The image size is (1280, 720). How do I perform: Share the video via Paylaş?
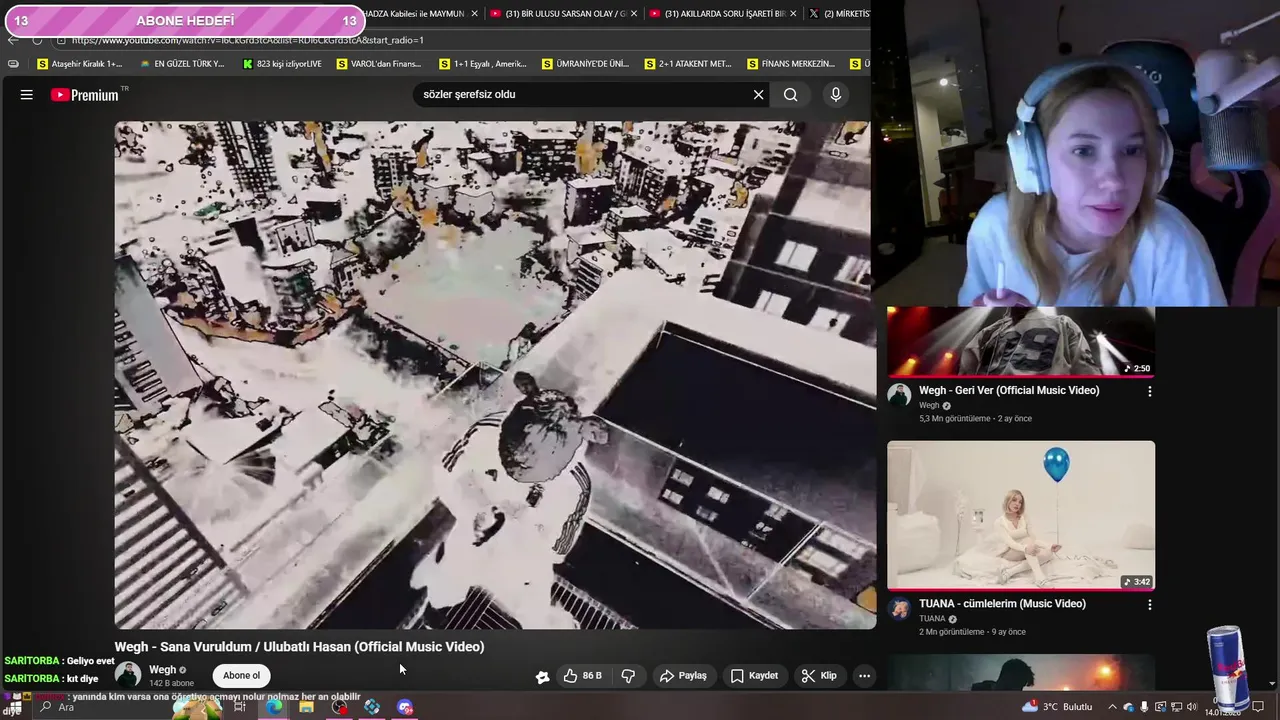click(683, 676)
